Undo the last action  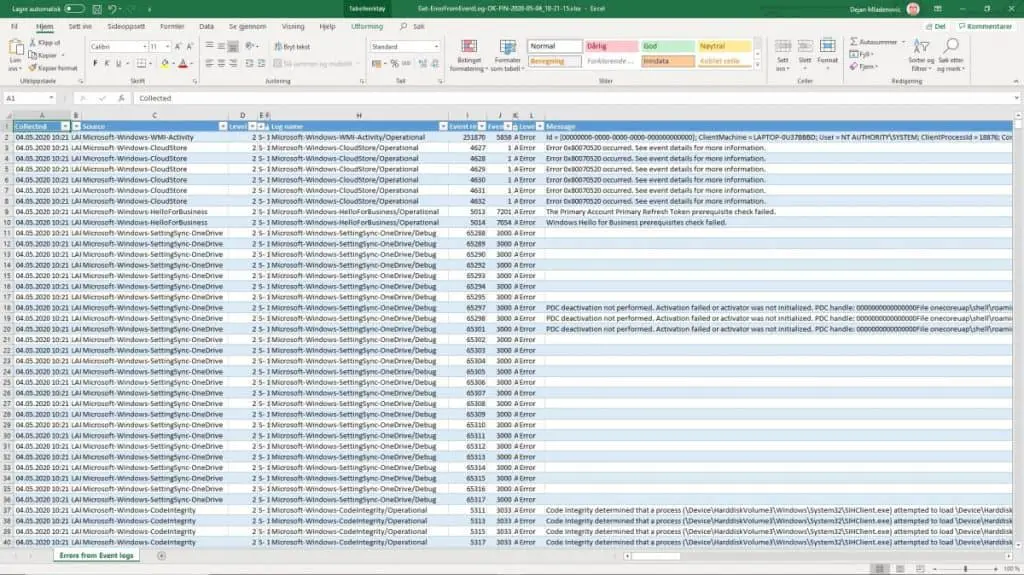click(x=112, y=9)
